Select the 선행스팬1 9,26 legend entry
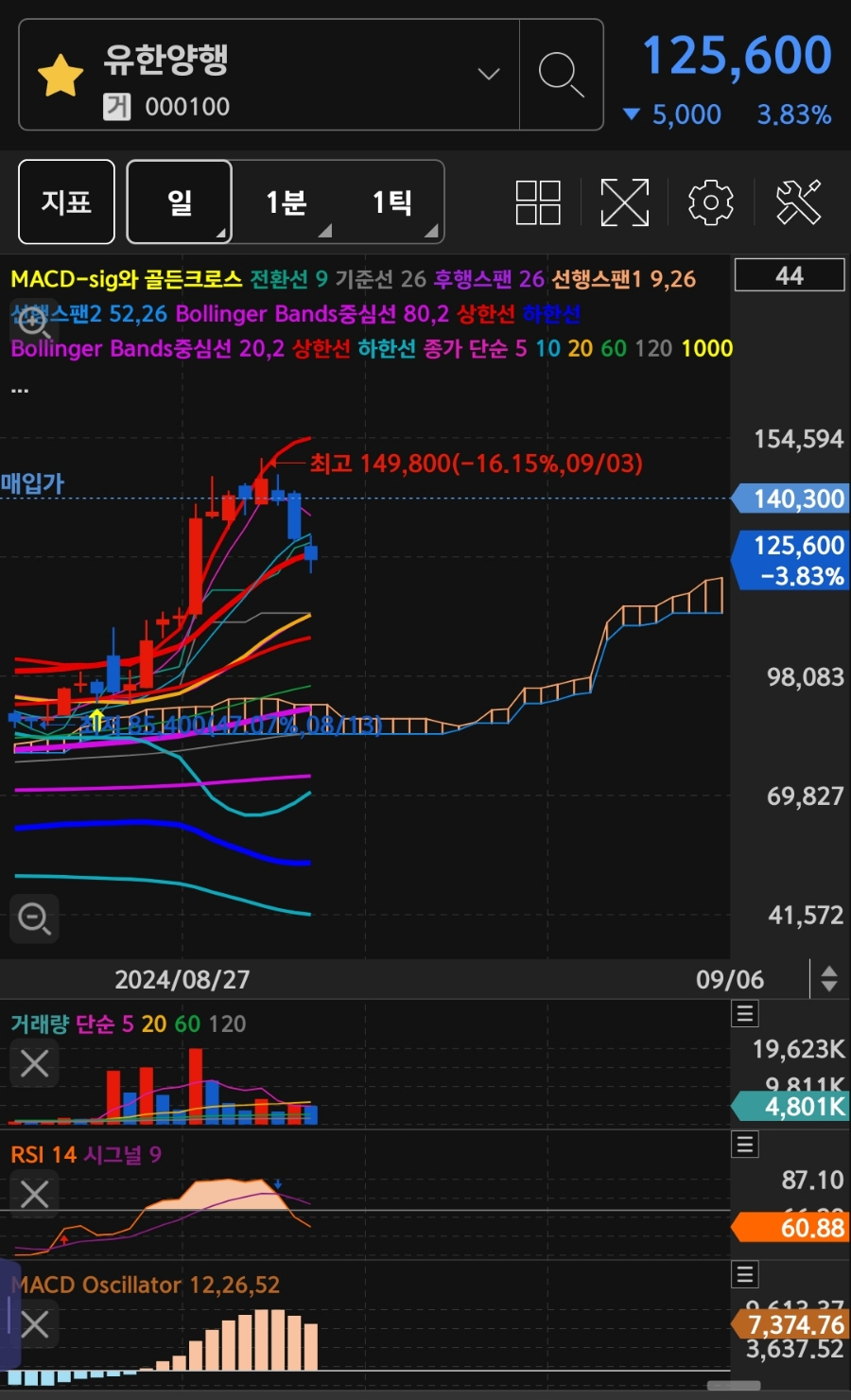The height and width of the screenshot is (1400, 851). coord(624,279)
